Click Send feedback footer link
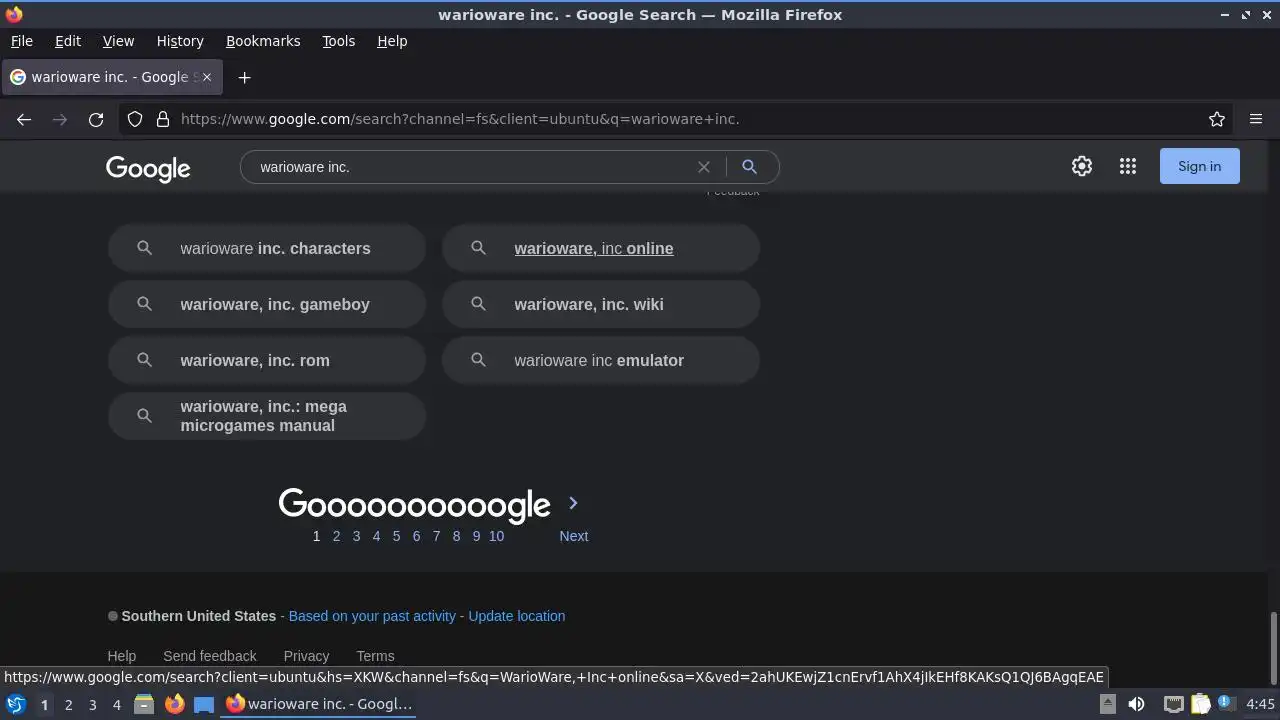1280x720 pixels. coord(210,656)
